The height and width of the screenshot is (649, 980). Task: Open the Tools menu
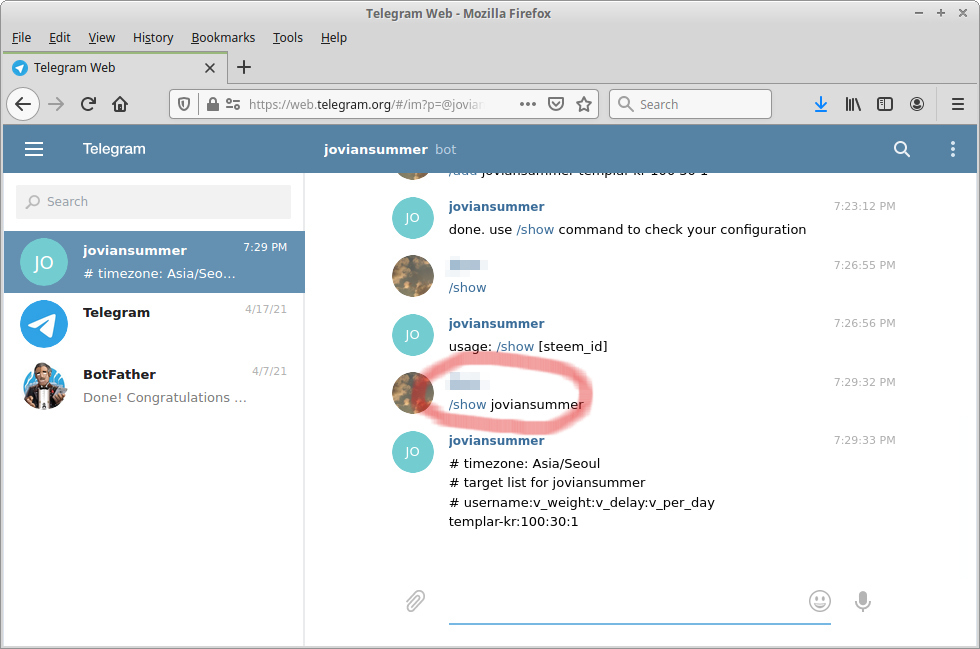tap(288, 38)
